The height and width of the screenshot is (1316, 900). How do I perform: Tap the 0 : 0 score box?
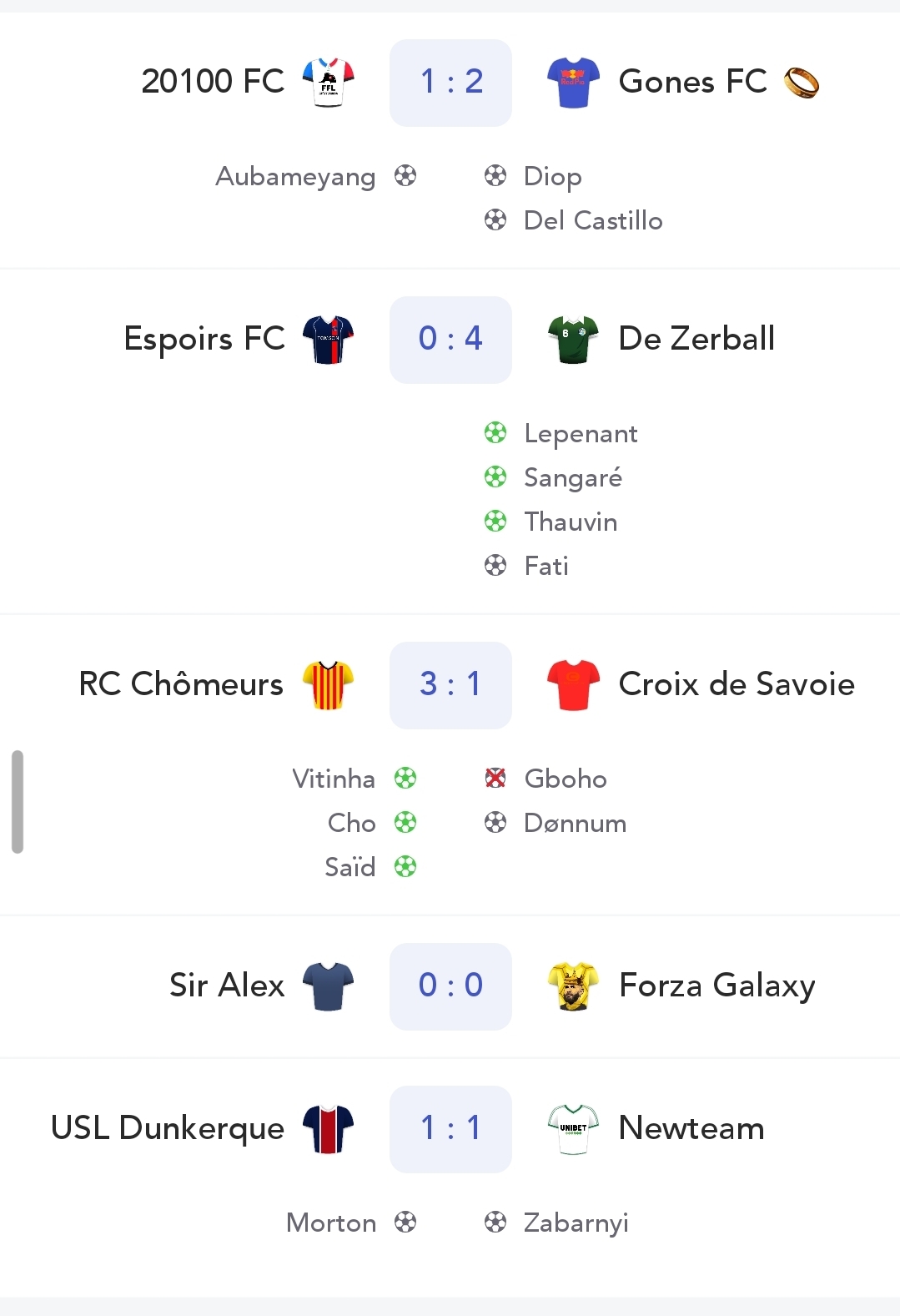pyautogui.click(x=450, y=986)
